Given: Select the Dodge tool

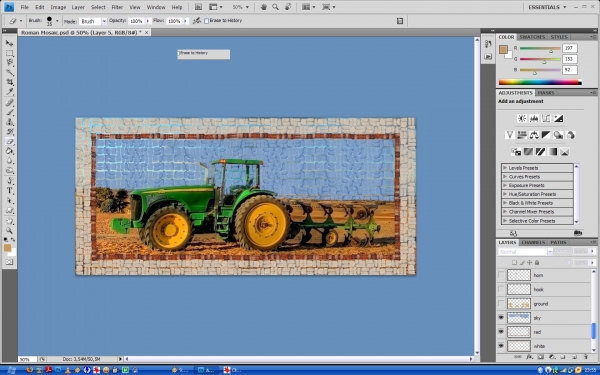Looking at the screenshot, I should [10, 171].
